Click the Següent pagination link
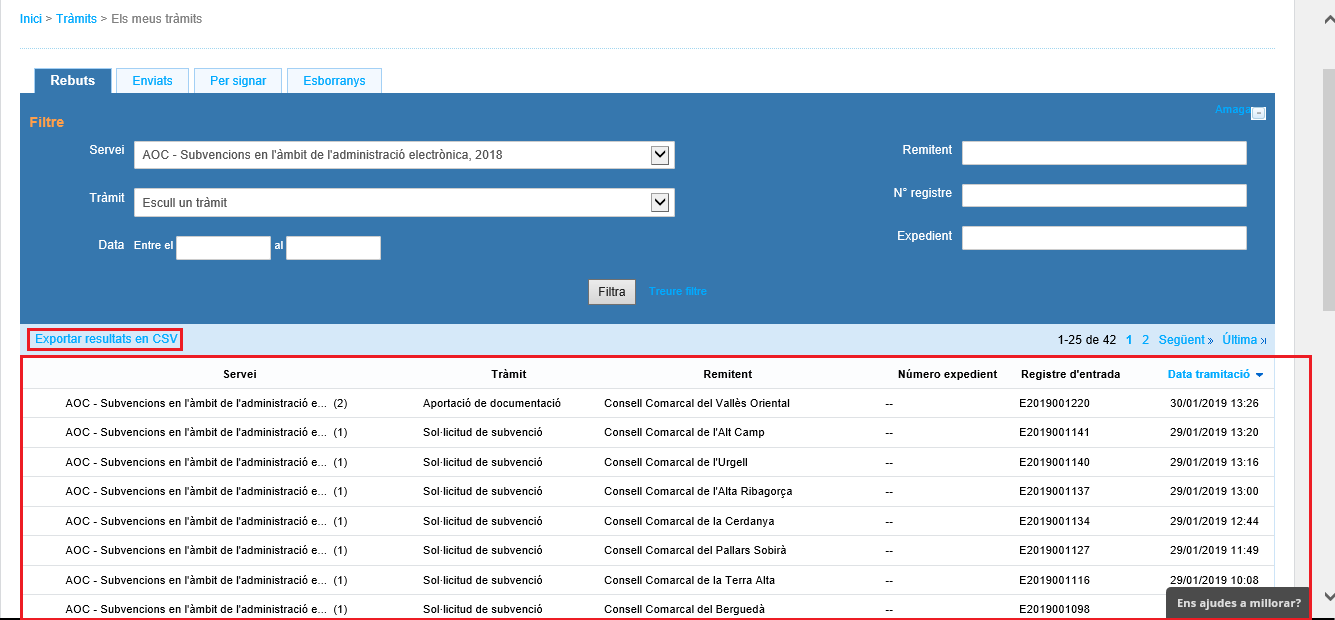 click(1185, 340)
